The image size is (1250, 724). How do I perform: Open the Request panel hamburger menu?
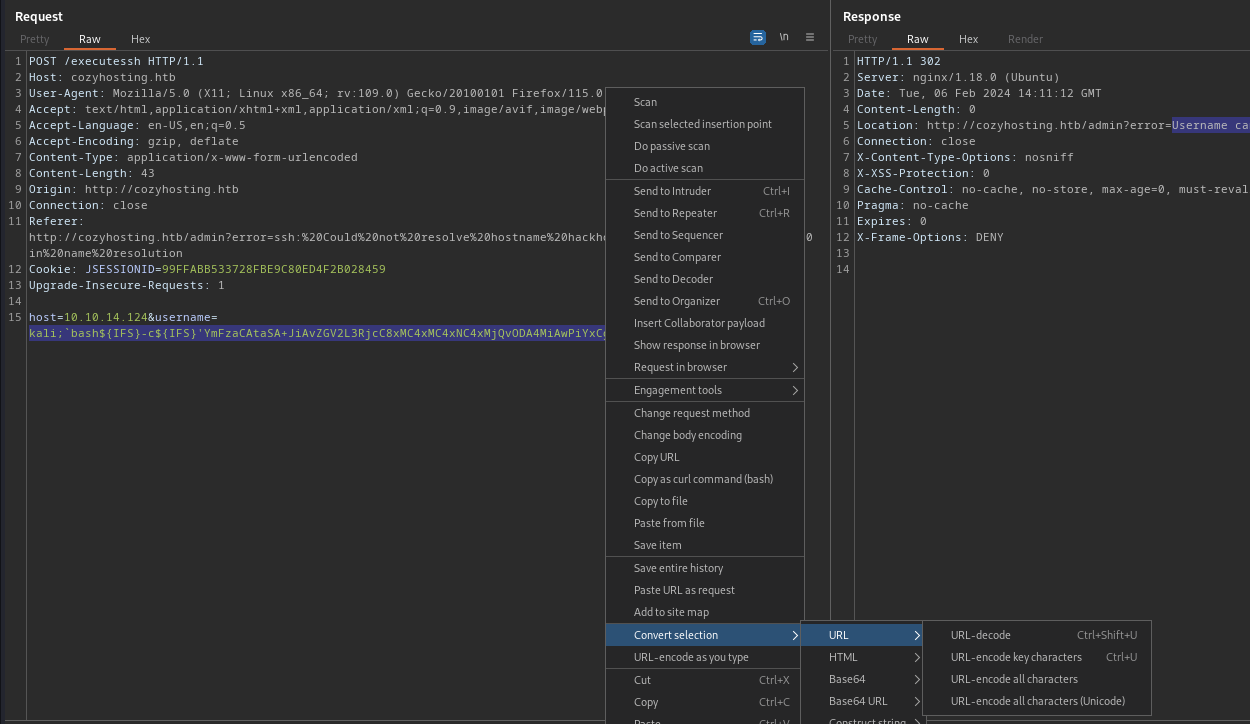[810, 37]
